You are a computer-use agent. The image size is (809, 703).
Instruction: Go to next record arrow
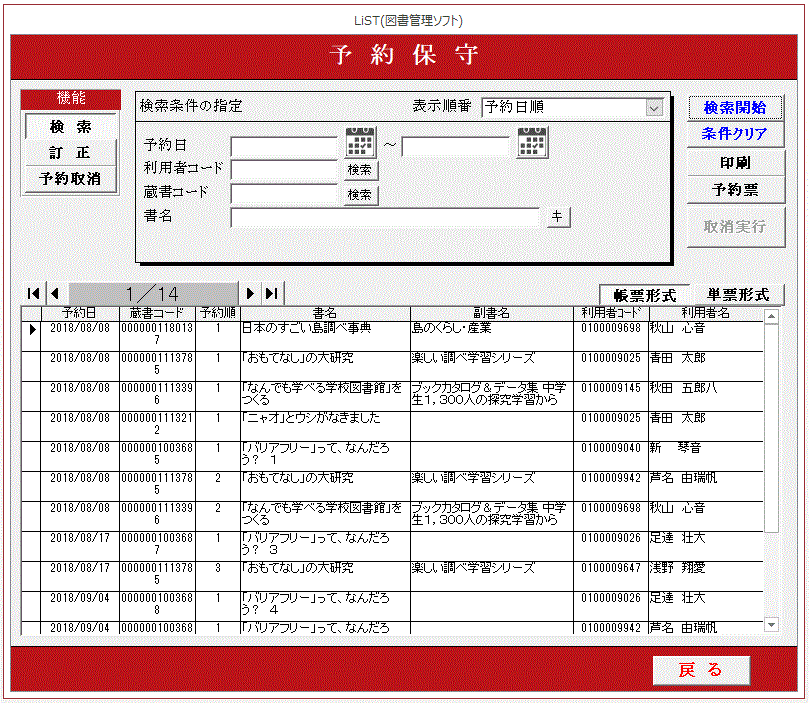[251, 293]
